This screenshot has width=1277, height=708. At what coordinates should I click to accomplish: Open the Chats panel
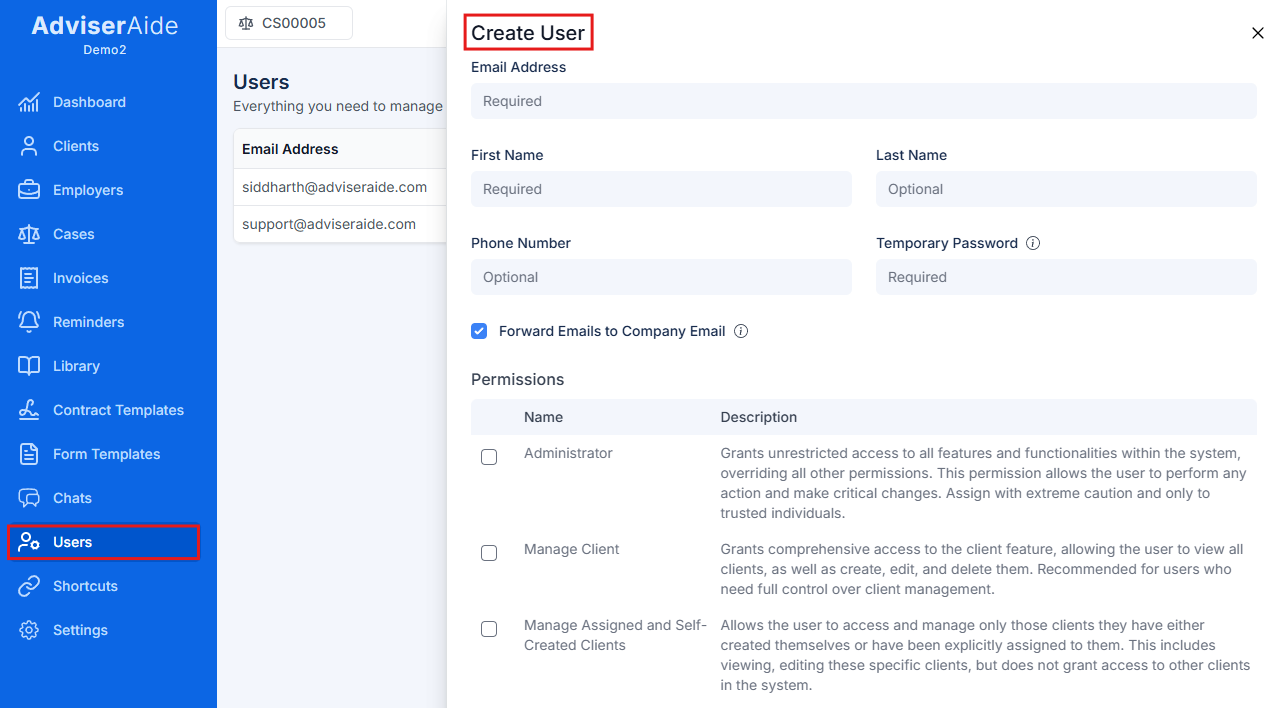pos(73,498)
